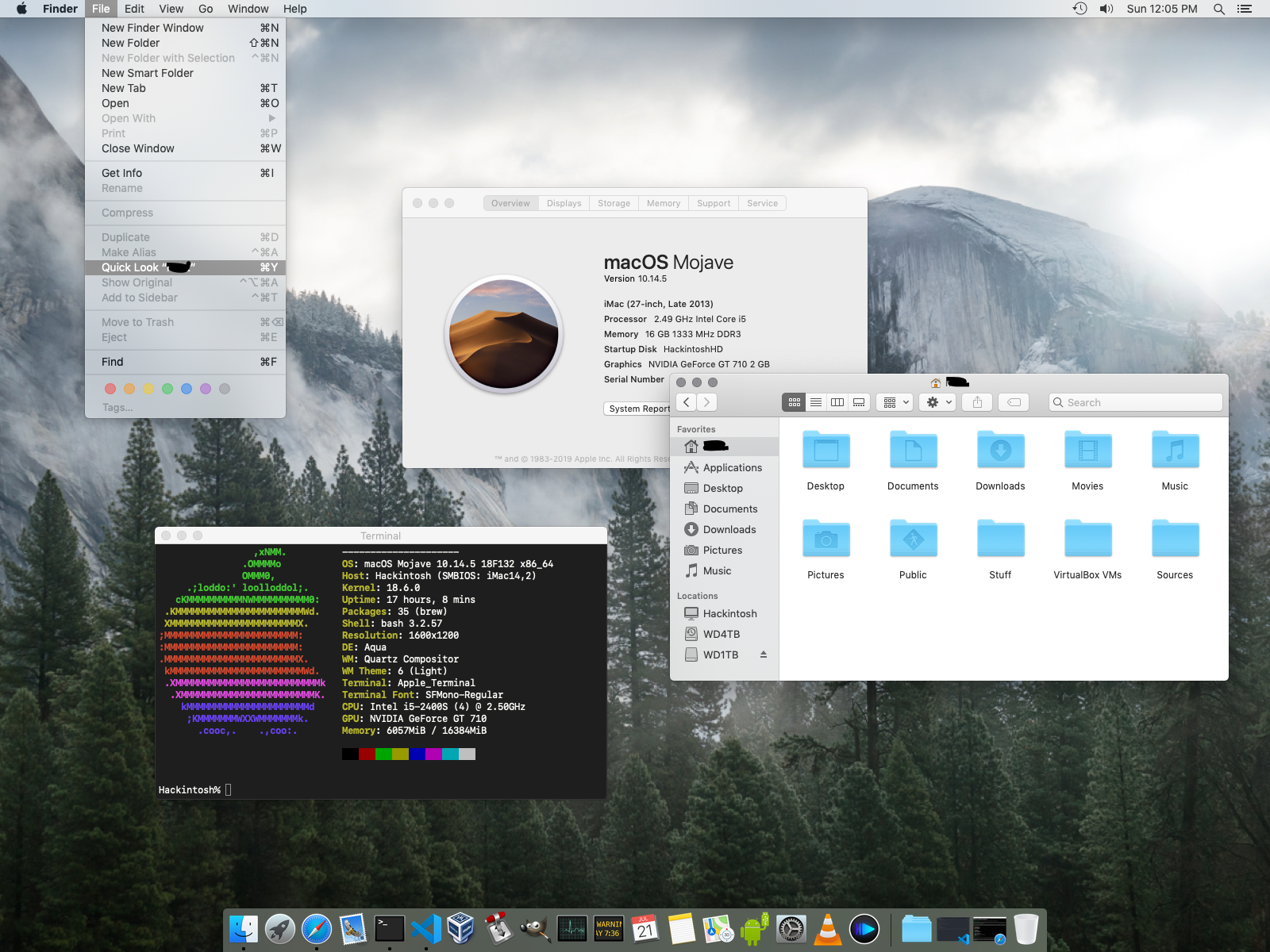The height and width of the screenshot is (952, 1270).
Task: Select Applications in Finder sidebar
Action: pyautogui.click(x=724, y=467)
